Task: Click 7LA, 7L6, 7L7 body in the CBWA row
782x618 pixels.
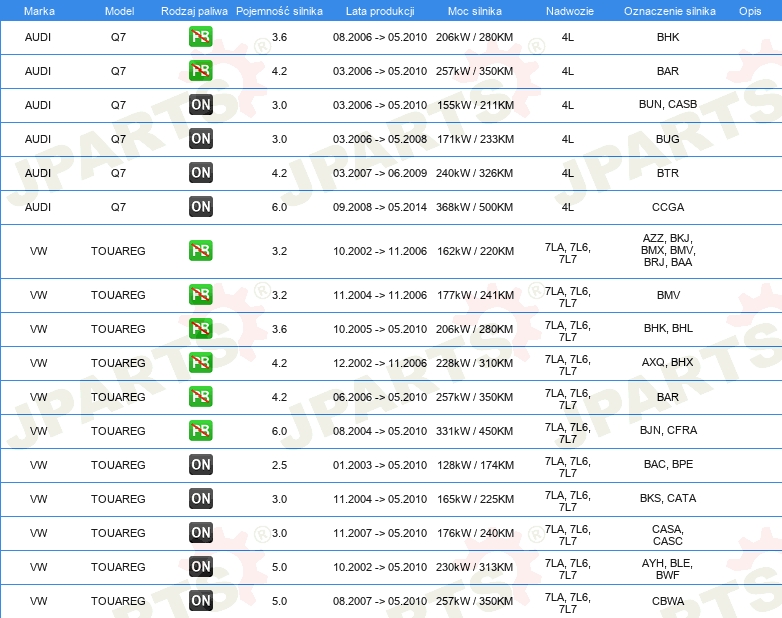Action: point(568,603)
